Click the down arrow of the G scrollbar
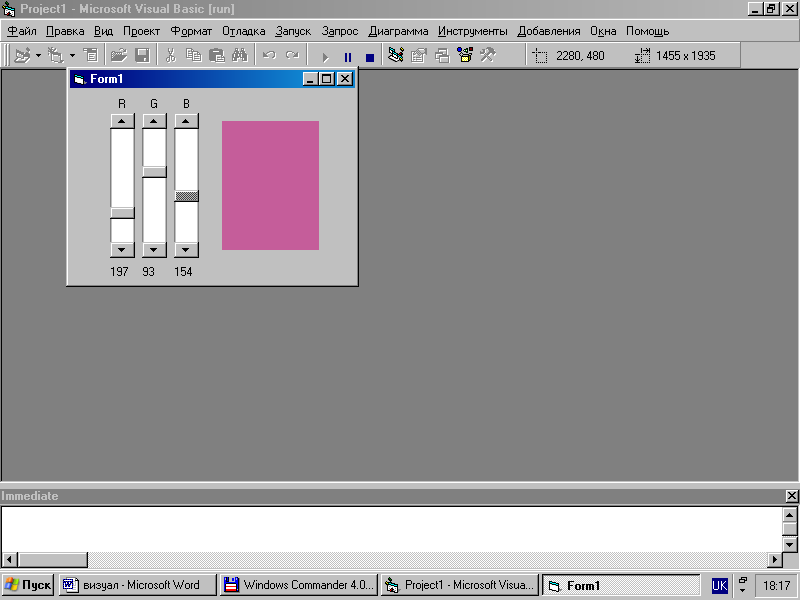The image size is (800, 600). click(x=154, y=249)
